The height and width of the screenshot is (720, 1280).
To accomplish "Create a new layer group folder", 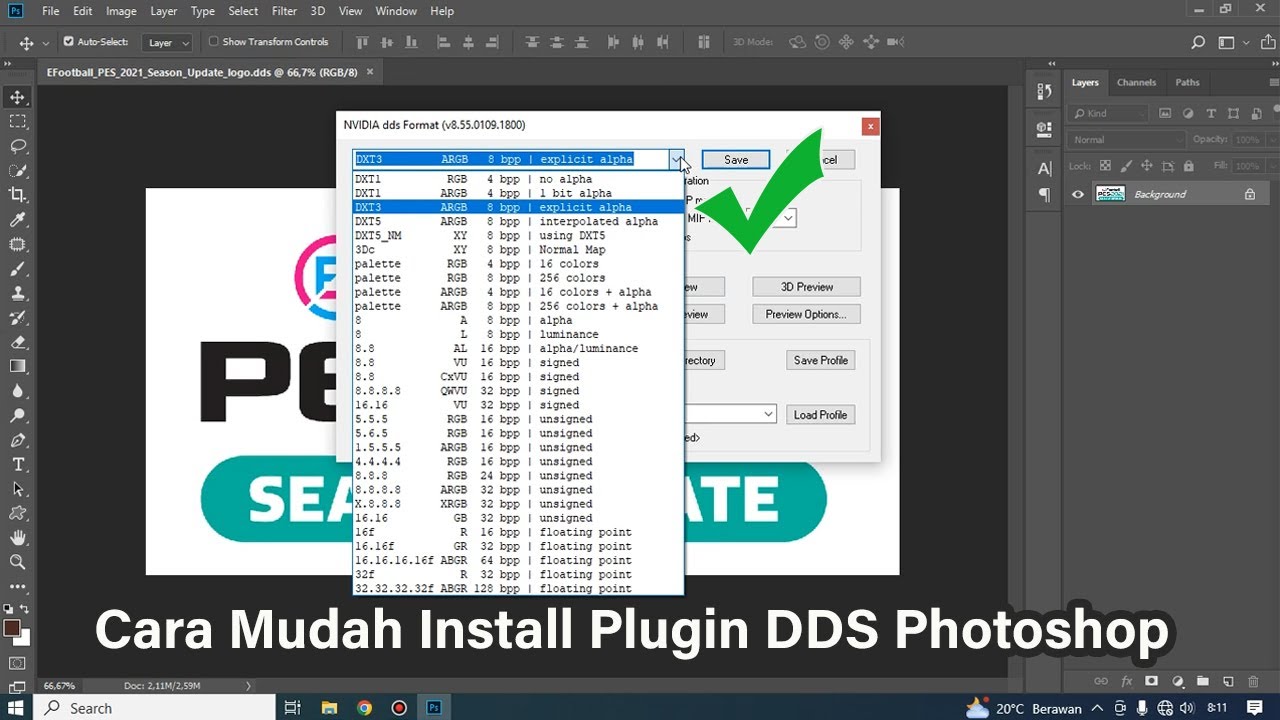I will pos(1203,681).
